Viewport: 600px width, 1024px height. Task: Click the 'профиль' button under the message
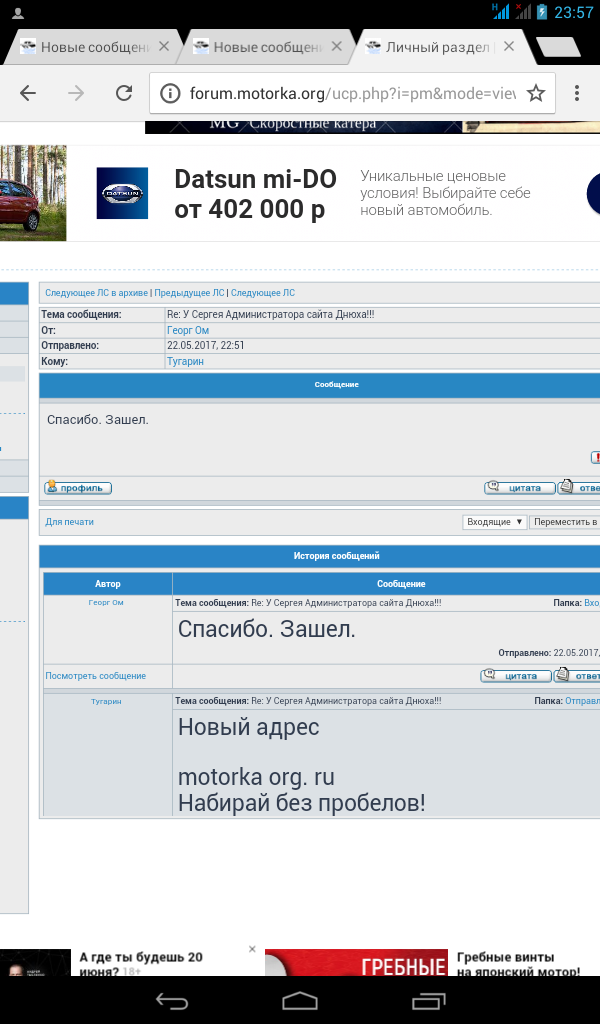[x=78, y=488]
